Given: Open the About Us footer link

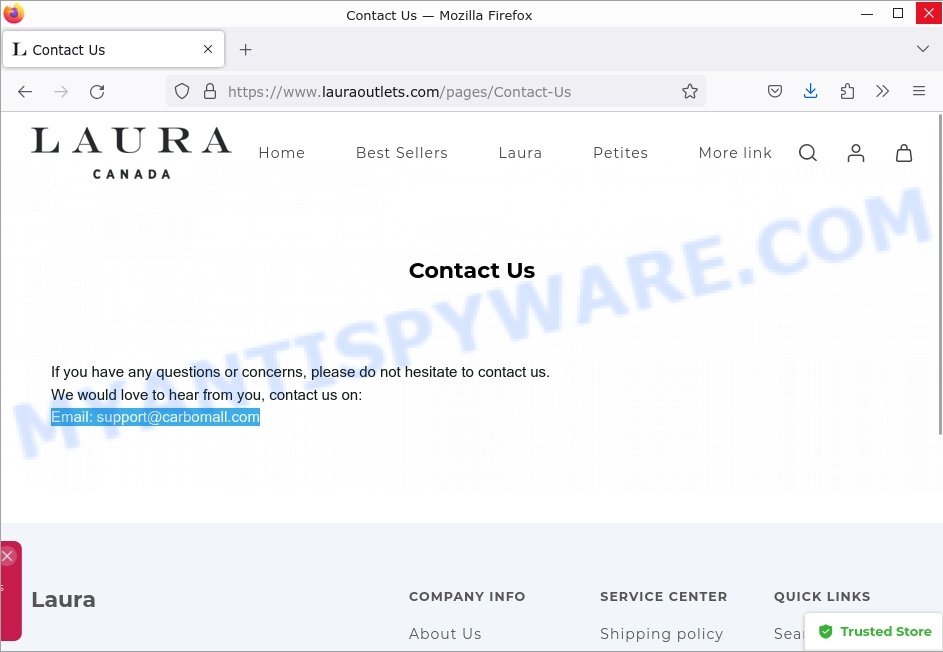Looking at the screenshot, I should pos(445,633).
